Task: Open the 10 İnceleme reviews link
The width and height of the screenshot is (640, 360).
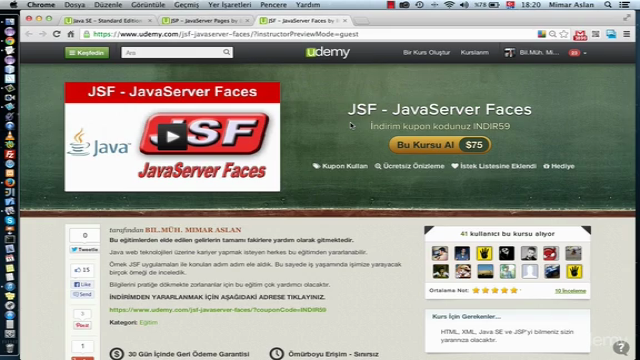Action: [x=570, y=291]
